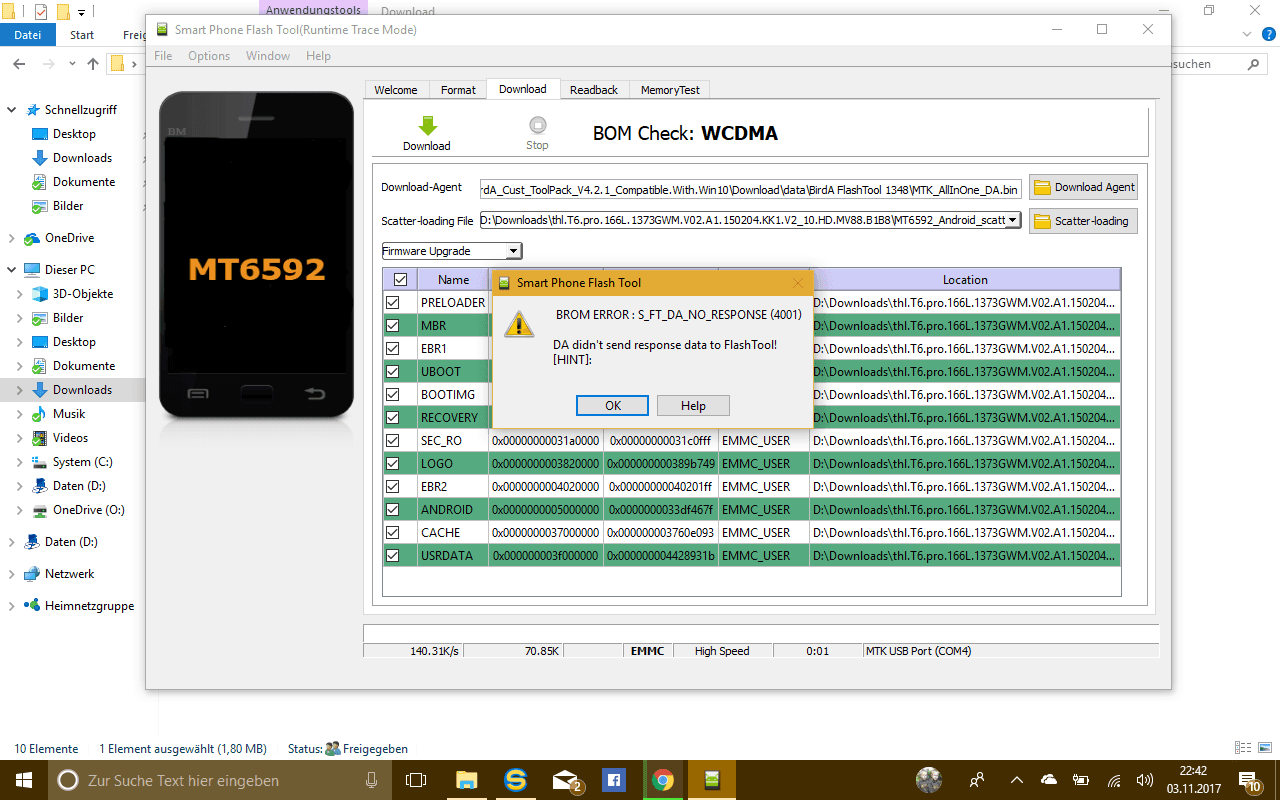Click Windows Start button
The width and height of the screenshot is (1280, 800).
[x=23, y=780]
